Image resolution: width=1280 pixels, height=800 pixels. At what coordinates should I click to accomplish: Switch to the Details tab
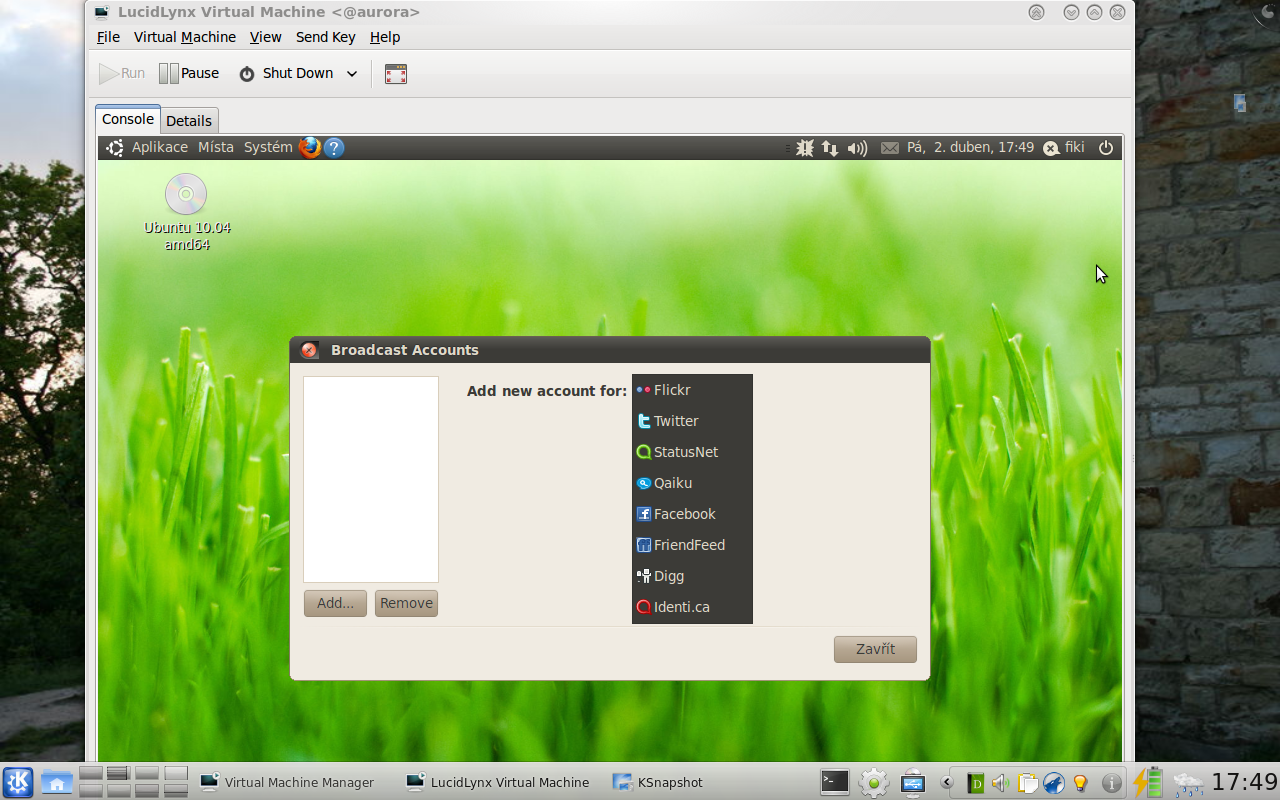pos(189,120)
